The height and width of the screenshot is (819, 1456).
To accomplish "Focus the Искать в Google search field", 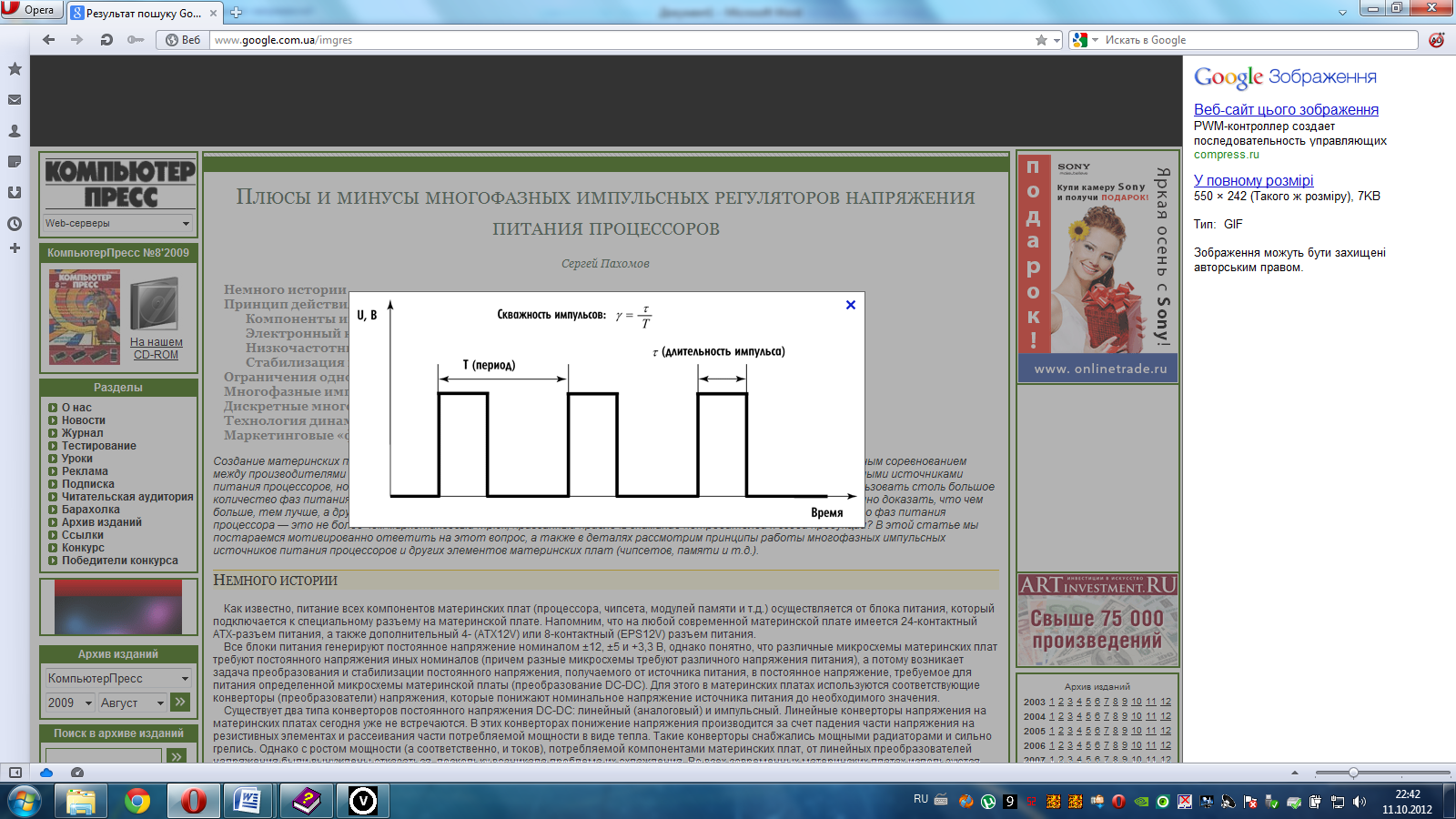I will [1259, 40].
